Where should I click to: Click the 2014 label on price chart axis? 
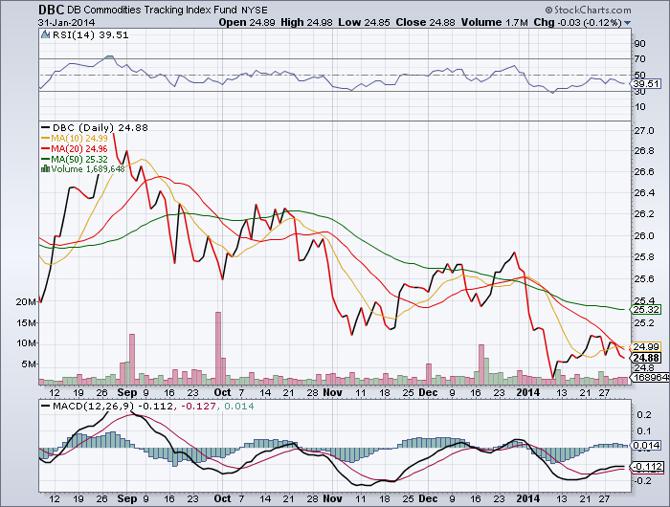tap(528, 393)
